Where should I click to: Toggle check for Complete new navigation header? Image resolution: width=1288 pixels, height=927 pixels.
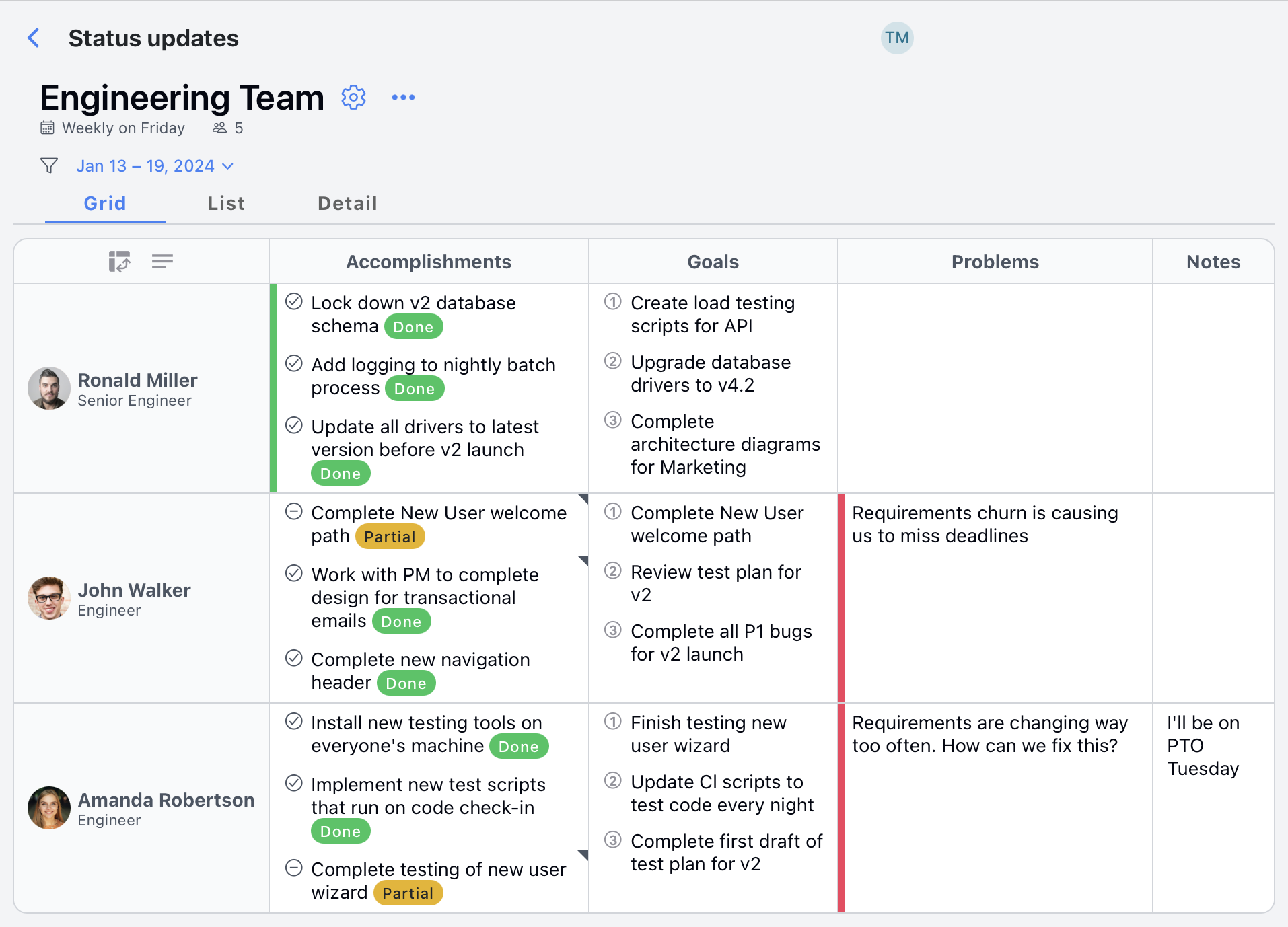[294, 659]
